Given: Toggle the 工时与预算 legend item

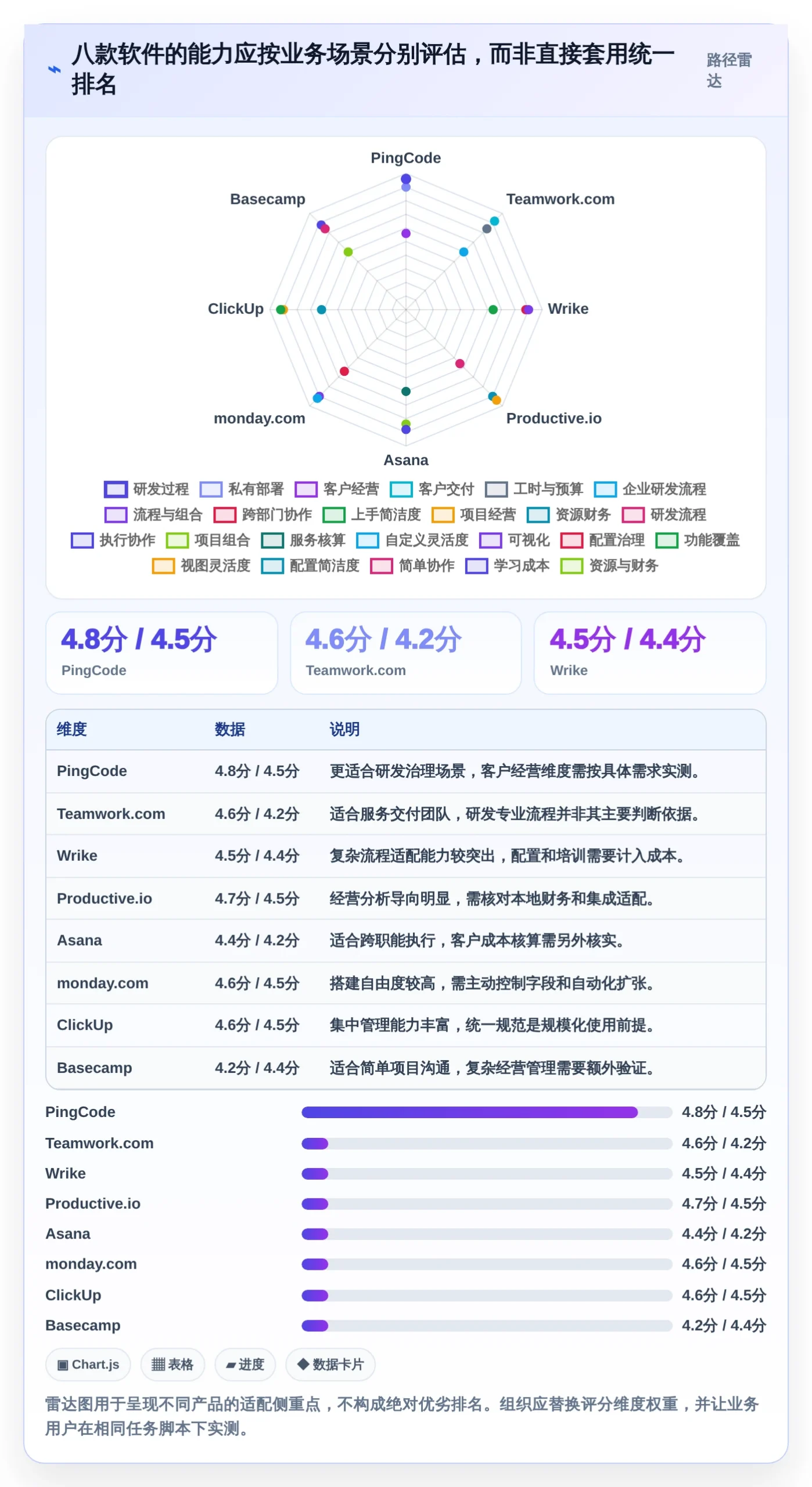Looking at the screenshot, I should [534, 489].
